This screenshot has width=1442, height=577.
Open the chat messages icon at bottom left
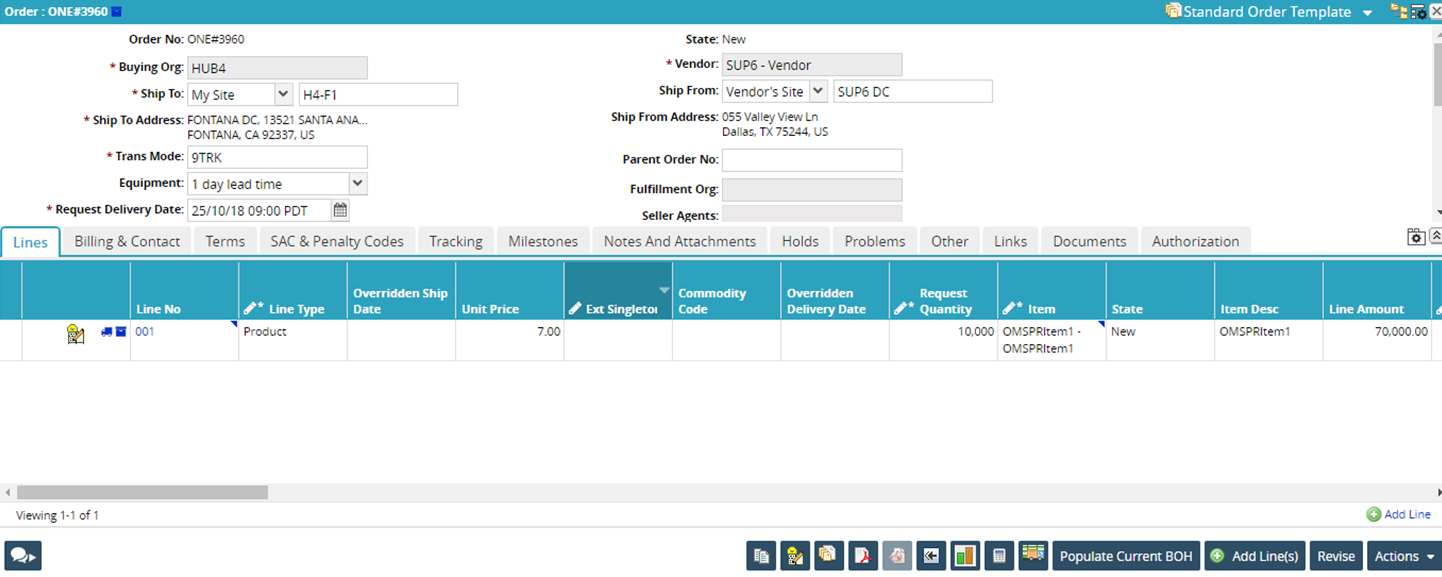pos(22,556)
